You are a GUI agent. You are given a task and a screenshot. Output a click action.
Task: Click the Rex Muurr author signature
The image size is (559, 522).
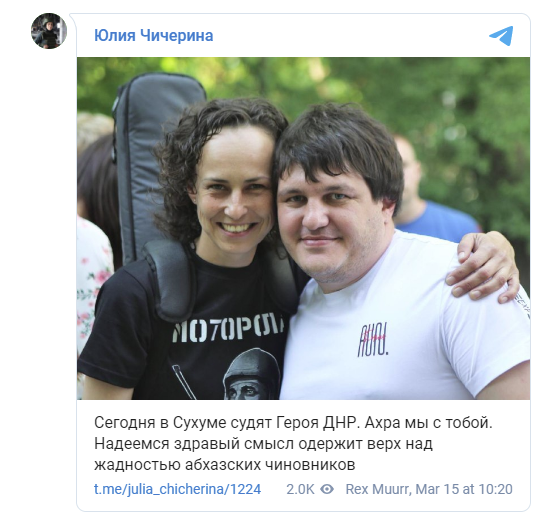click(x=378, y=489)
